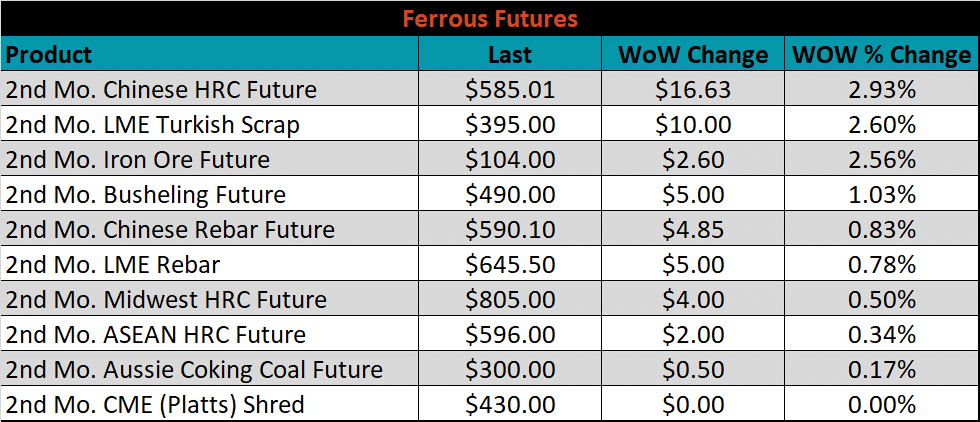Select the $0.50 WoW change cell

(x=693, y=369)
